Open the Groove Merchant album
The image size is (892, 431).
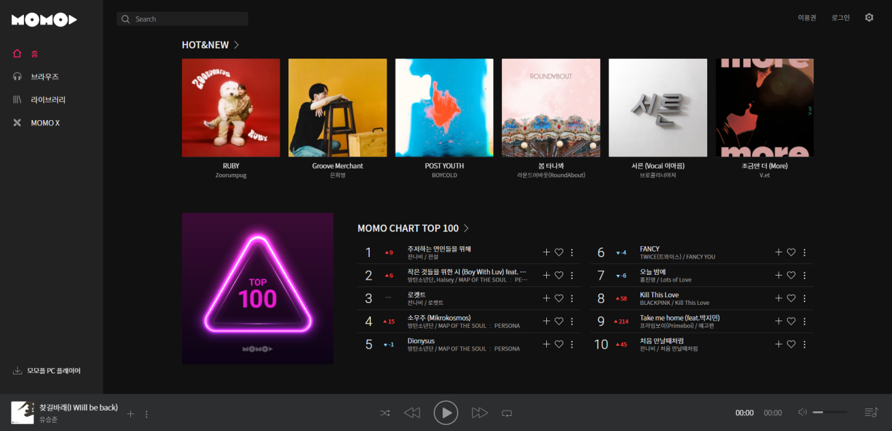click(337, 107)
